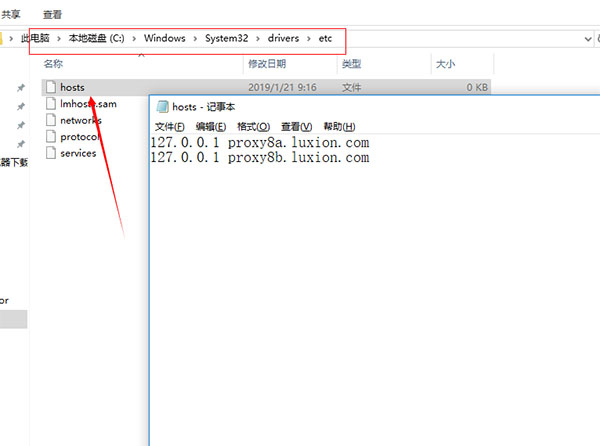Select the protocol file icon

[x=51, y=137]
